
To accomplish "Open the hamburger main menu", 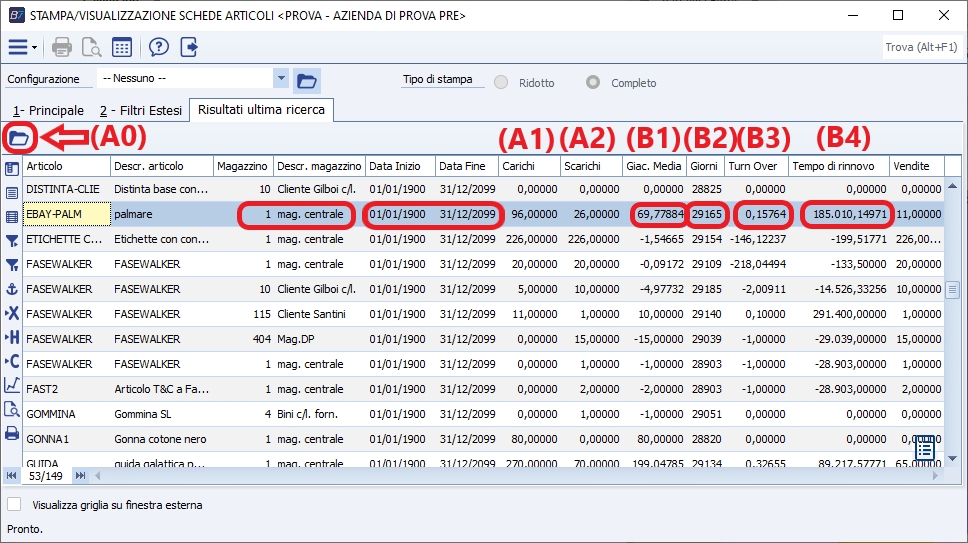I will [x=19, y=47].
